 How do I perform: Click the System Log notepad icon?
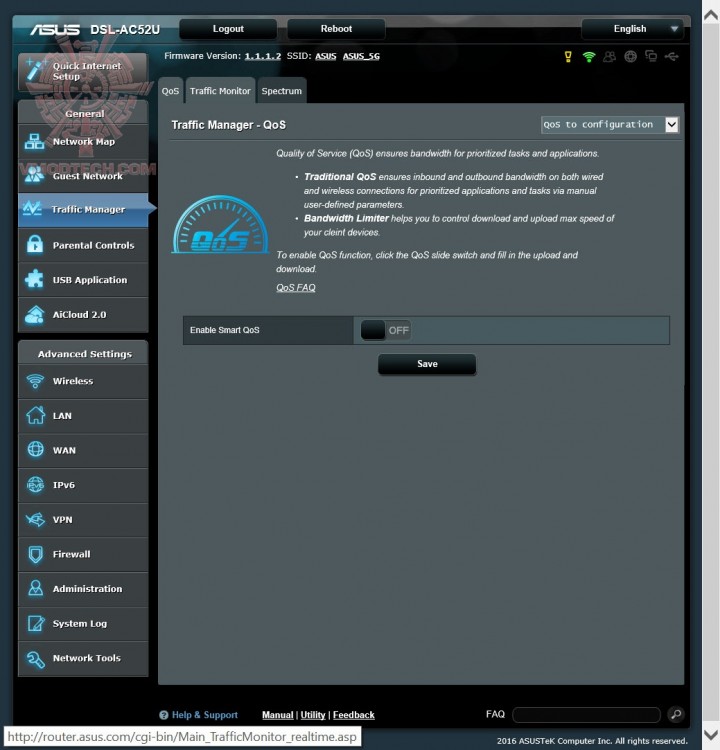(35, 623)
